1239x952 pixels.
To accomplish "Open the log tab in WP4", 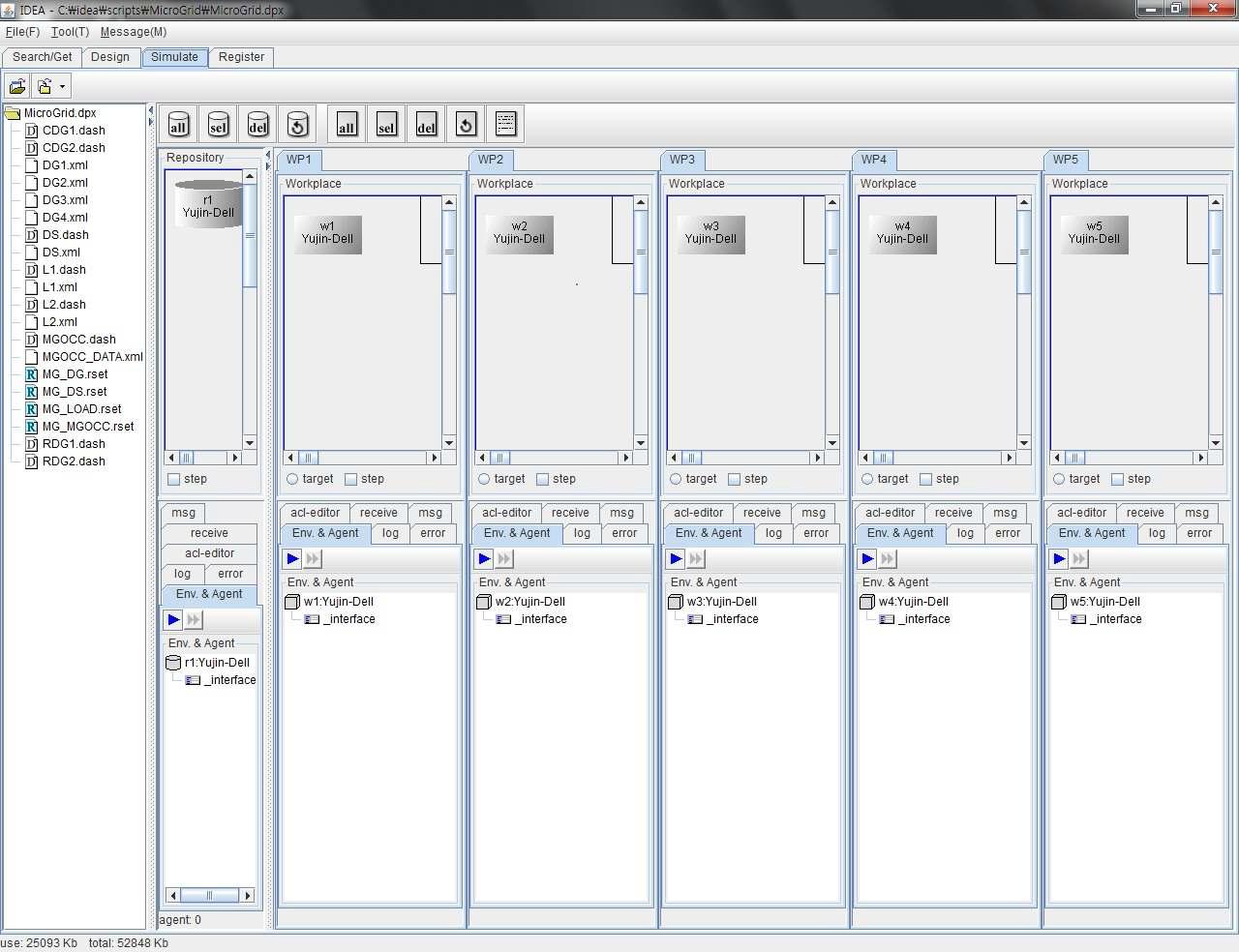I will [965, 533].
